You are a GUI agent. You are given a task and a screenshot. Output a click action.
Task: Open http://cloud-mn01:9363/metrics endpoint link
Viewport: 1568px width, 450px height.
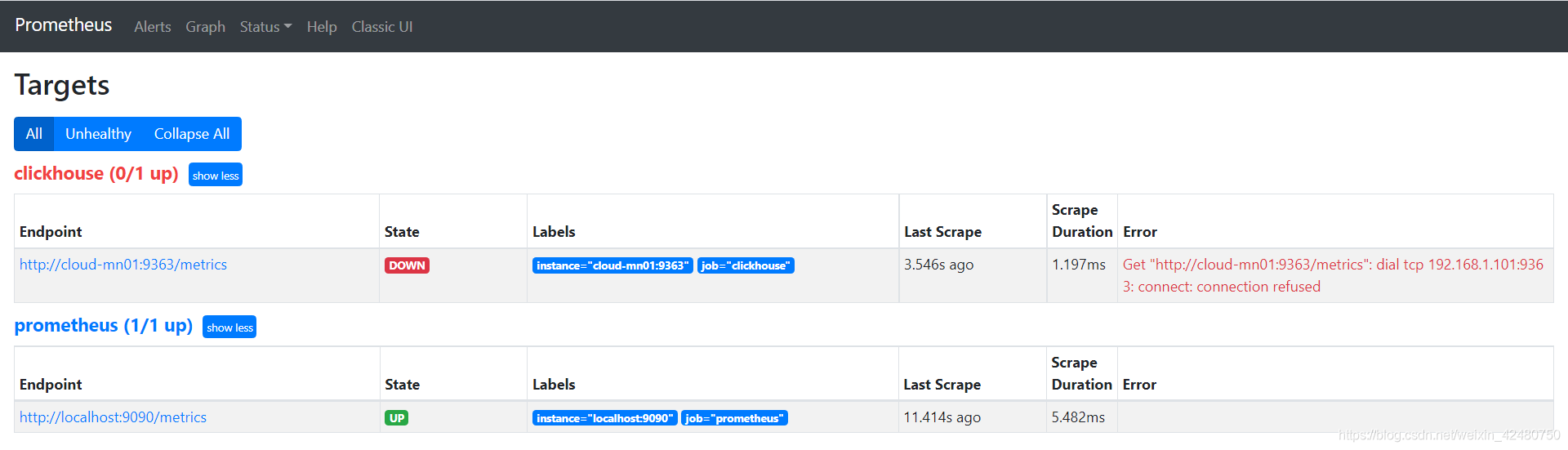point(123,265)
